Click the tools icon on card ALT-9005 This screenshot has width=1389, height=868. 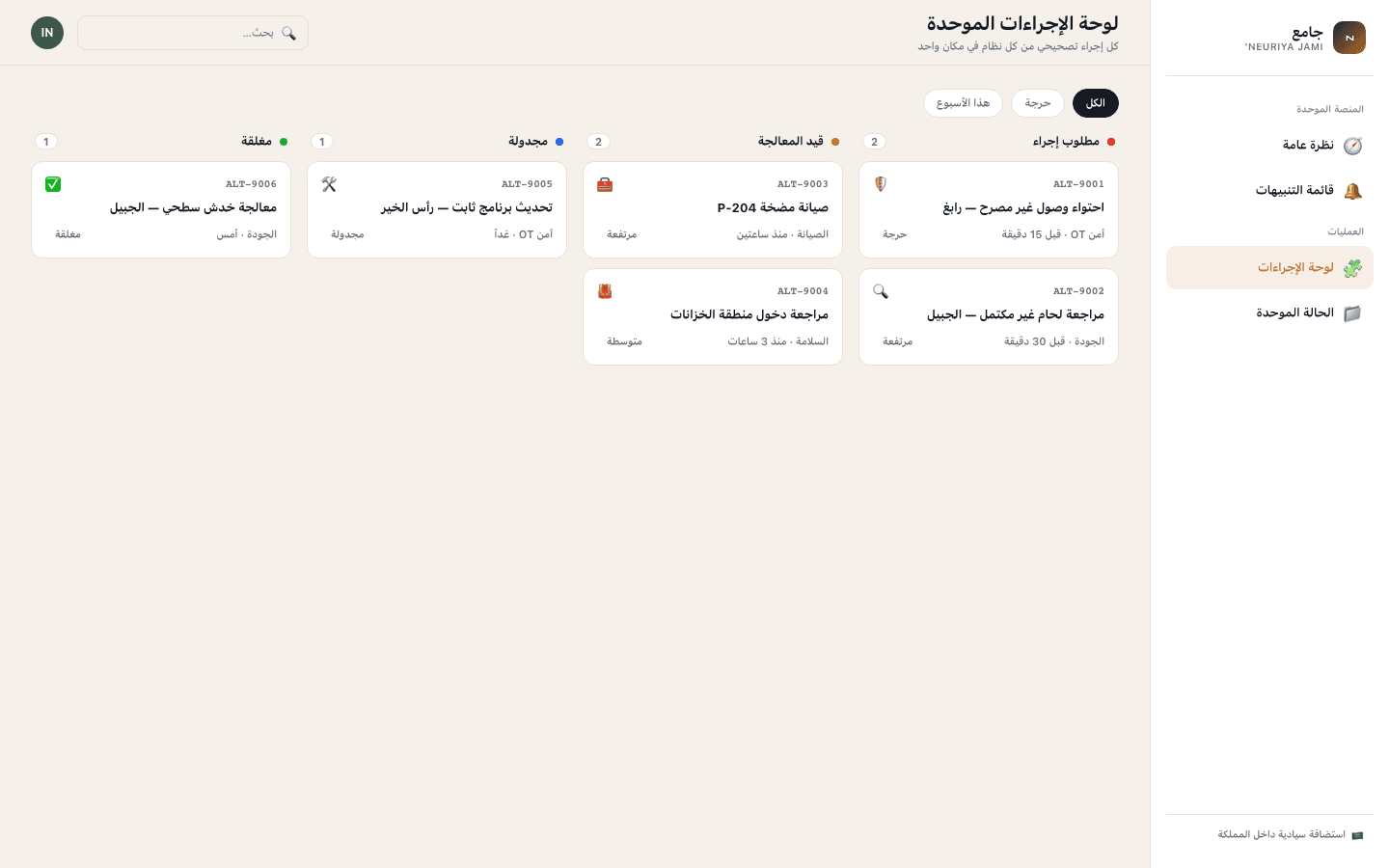point(329,184)
